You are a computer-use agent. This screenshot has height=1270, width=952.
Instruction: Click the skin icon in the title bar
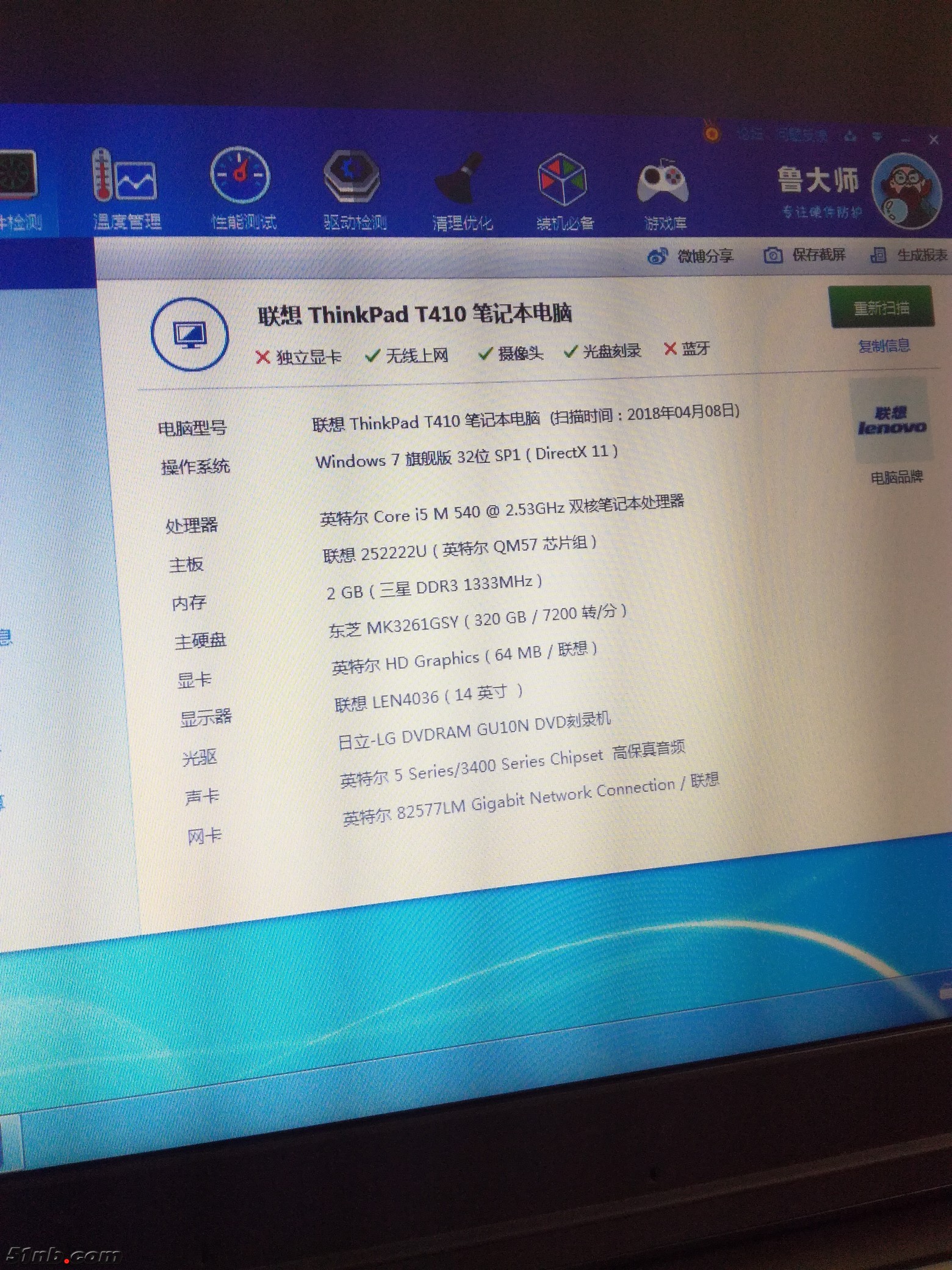point(851,136)
